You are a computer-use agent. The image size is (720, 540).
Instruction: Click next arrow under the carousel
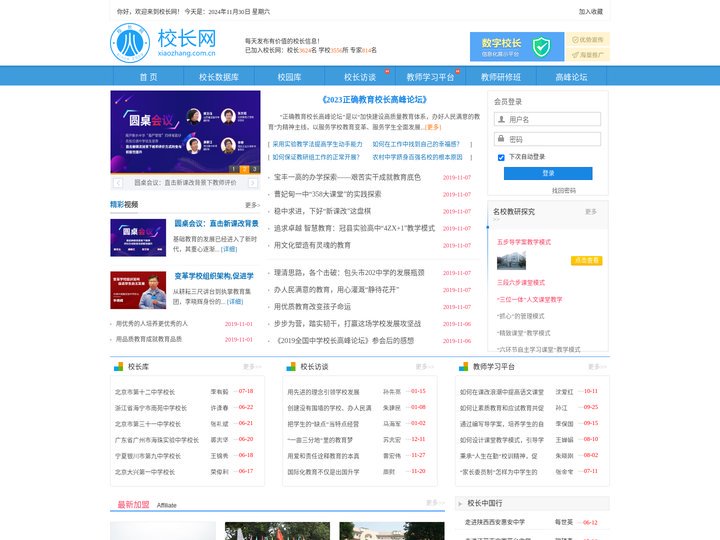253,183
